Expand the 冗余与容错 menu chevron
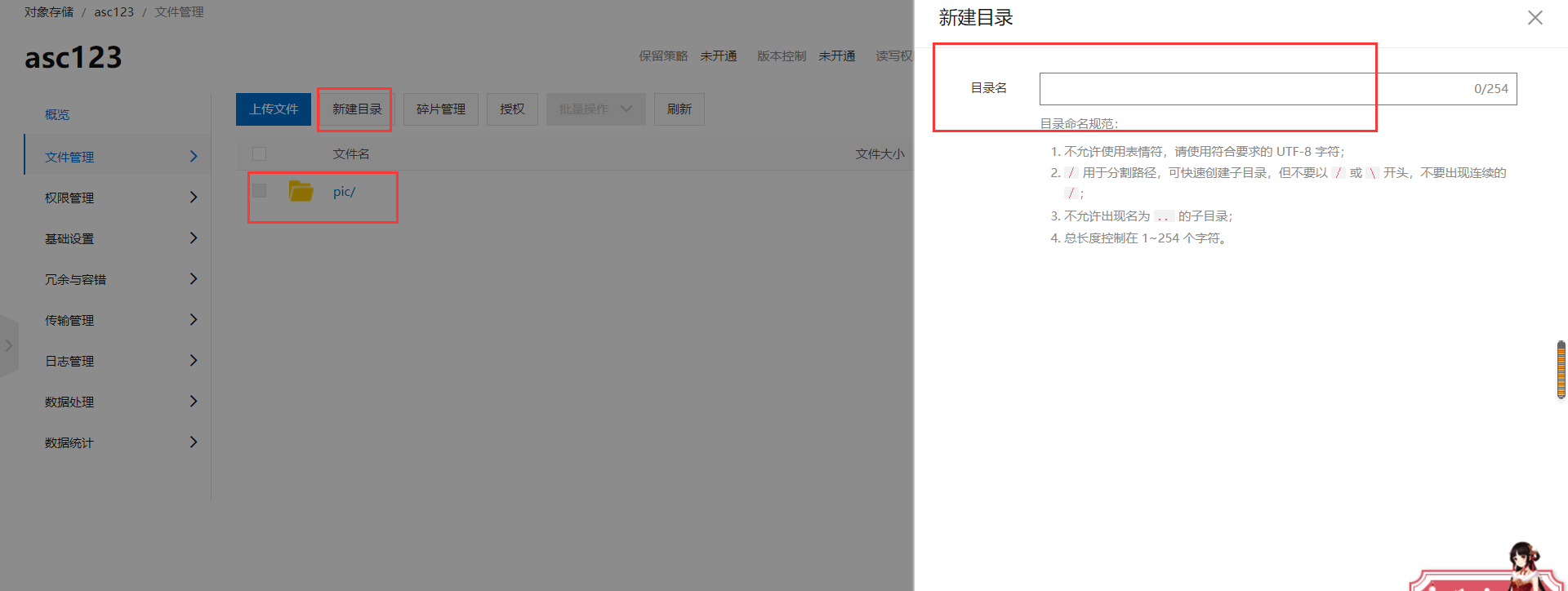This screenshot has height=591, width=1568. click(194, 278)
